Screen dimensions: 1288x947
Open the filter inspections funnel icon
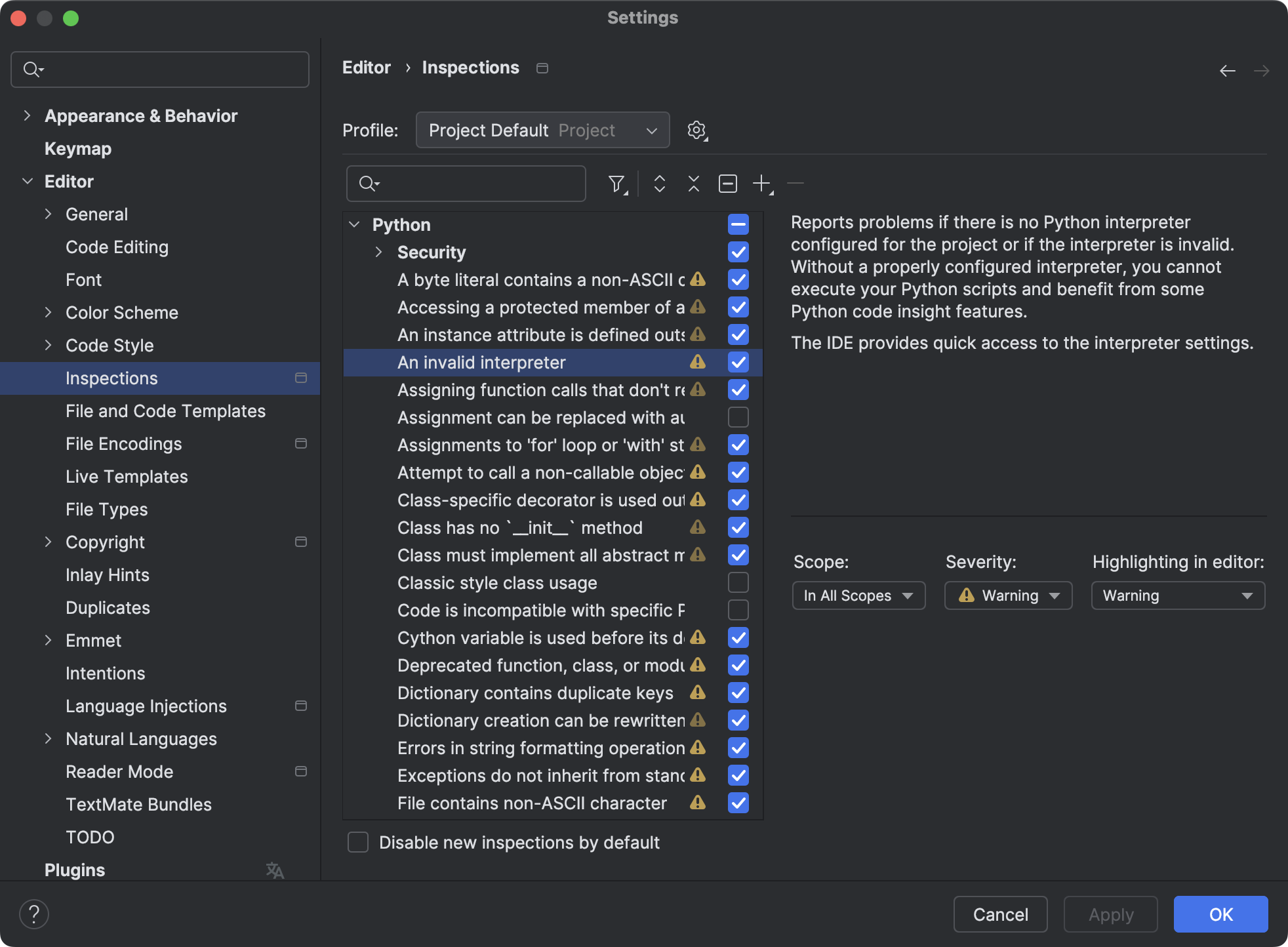pos(617,184)
